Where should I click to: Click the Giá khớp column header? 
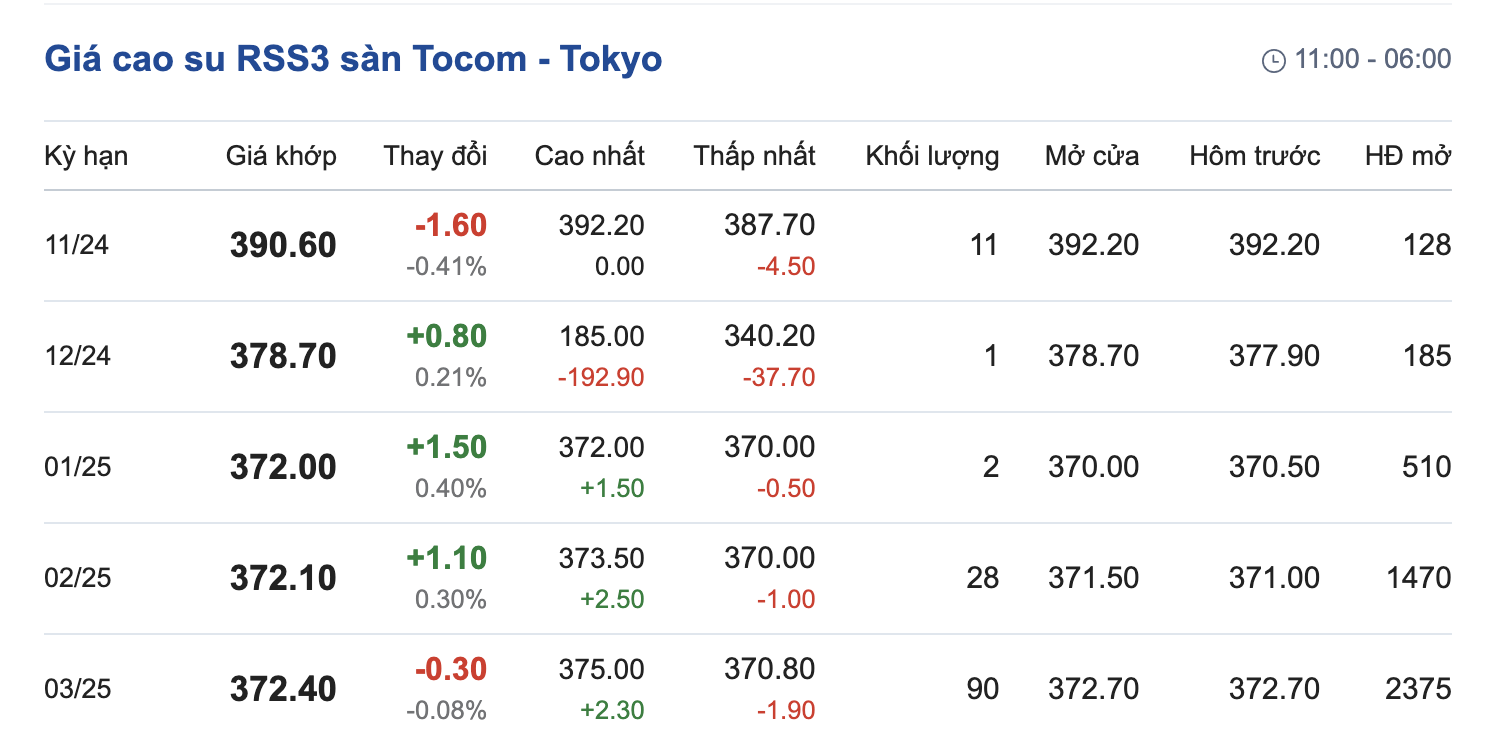coord(281,156)
